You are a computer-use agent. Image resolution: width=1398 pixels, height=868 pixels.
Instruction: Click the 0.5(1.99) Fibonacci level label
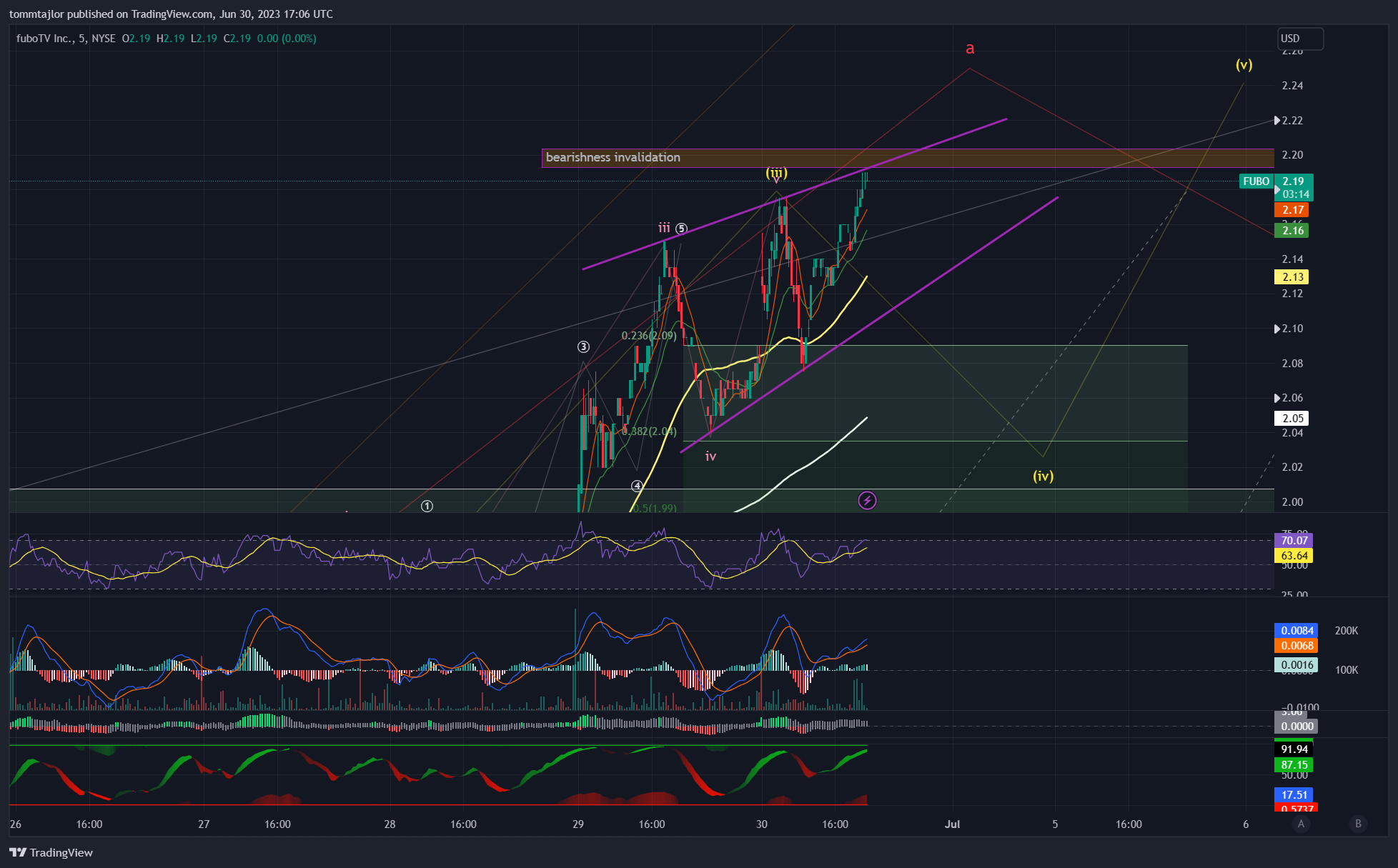655,509
